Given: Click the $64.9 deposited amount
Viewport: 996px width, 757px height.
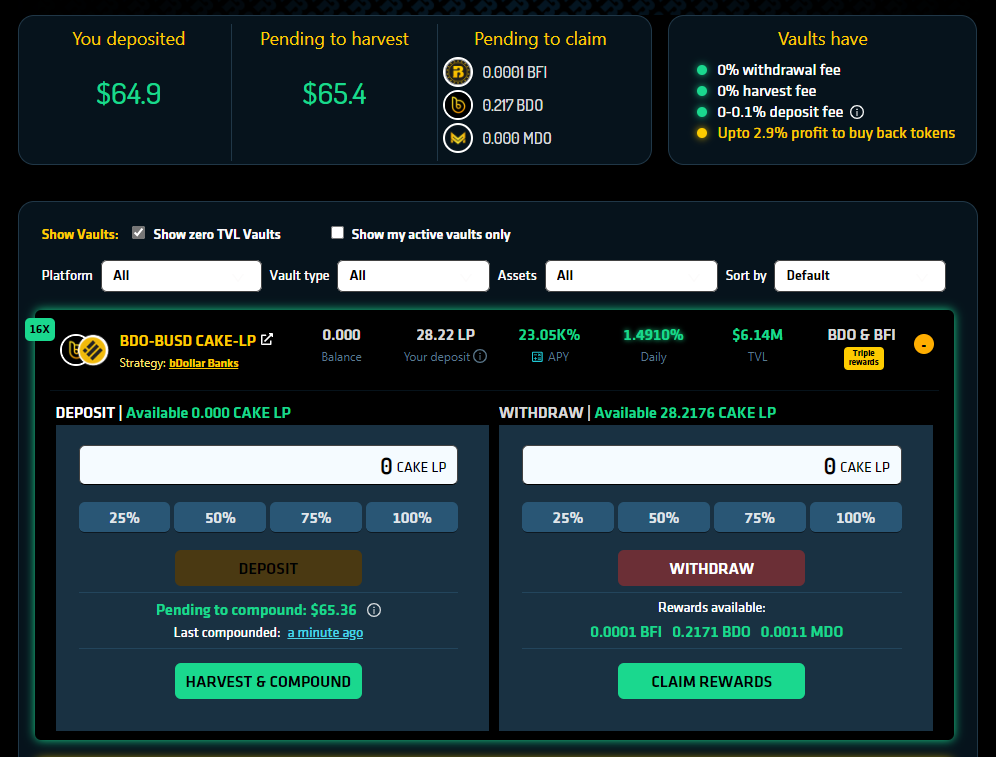Looking at the screenshot, I should tap(128, 94).
